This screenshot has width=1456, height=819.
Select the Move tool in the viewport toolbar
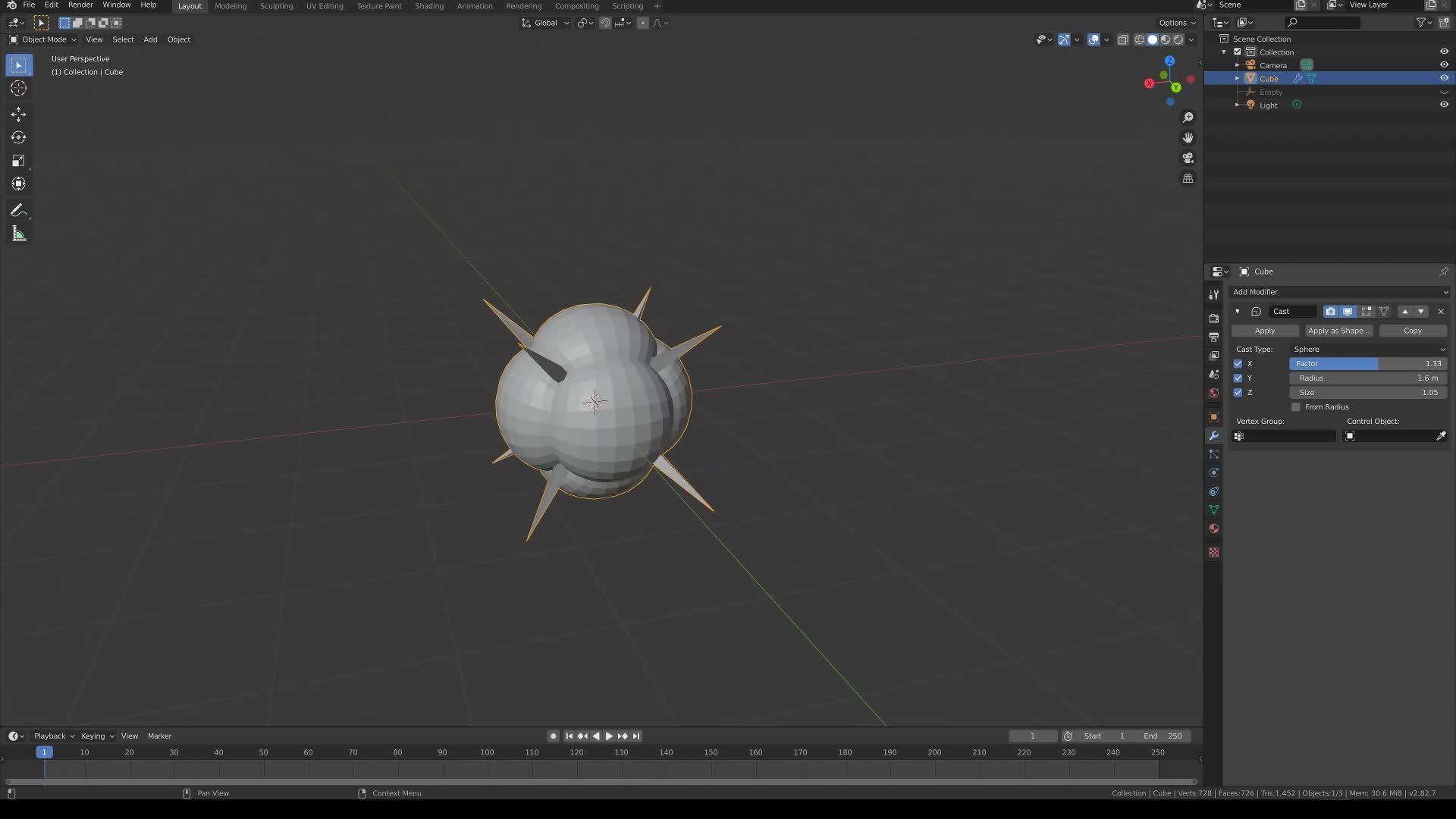[x=18, y=114]
